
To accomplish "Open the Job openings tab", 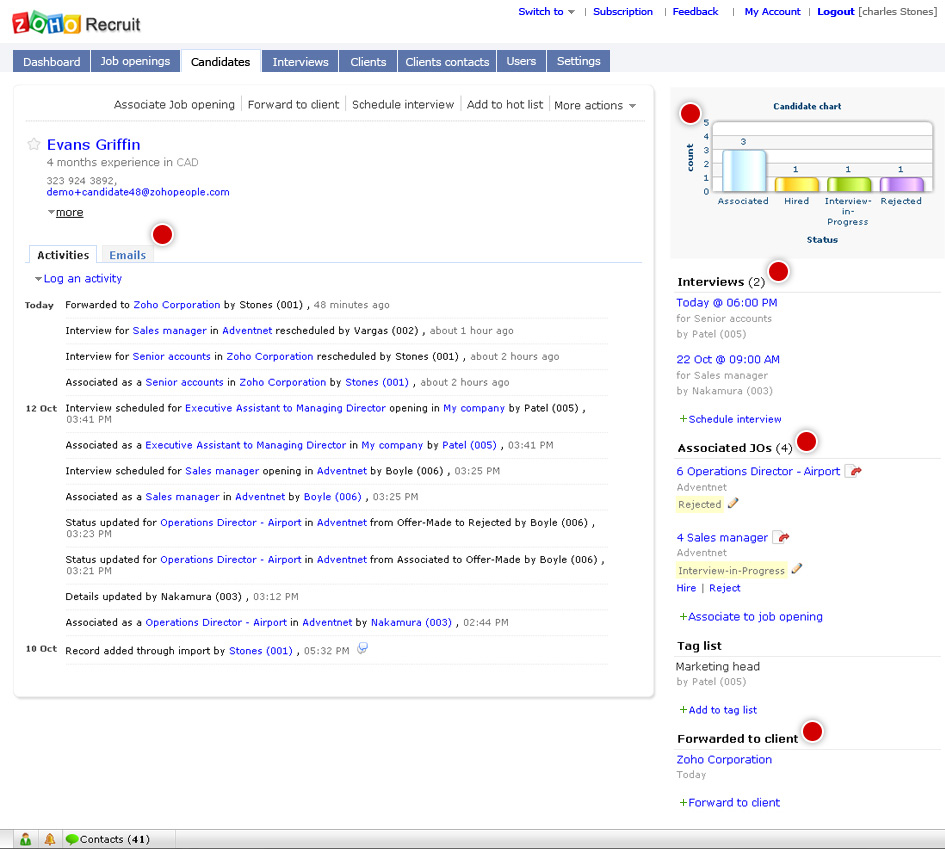I will point(135,61).
